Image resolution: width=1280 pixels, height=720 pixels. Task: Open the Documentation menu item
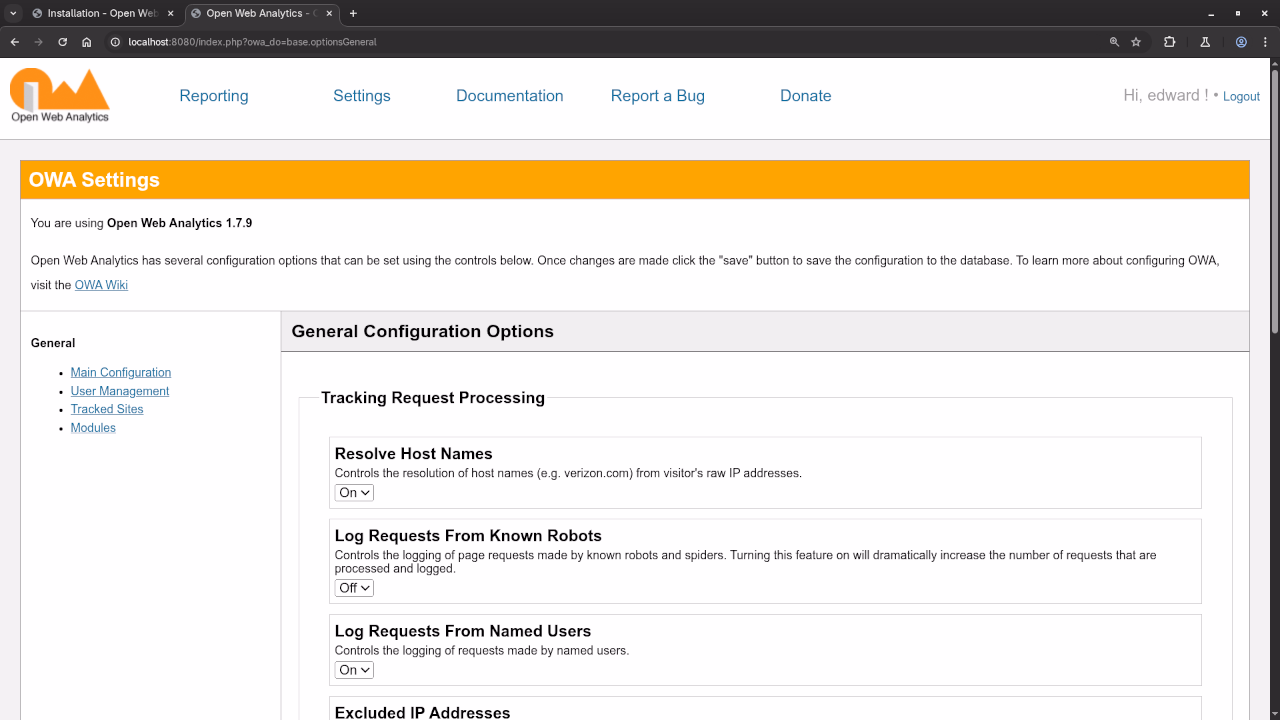[510, 96]
